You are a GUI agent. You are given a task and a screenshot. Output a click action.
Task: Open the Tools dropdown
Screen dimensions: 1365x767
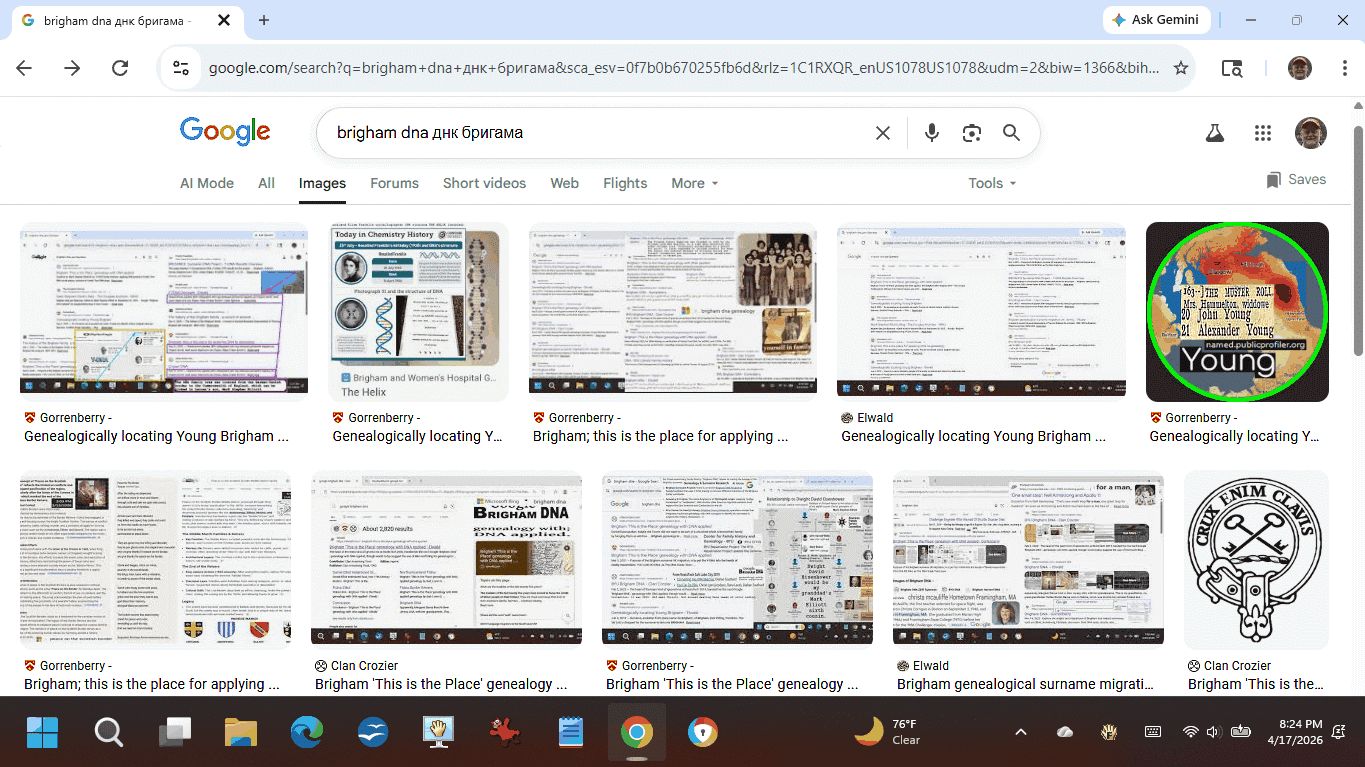tap(991, 183)
